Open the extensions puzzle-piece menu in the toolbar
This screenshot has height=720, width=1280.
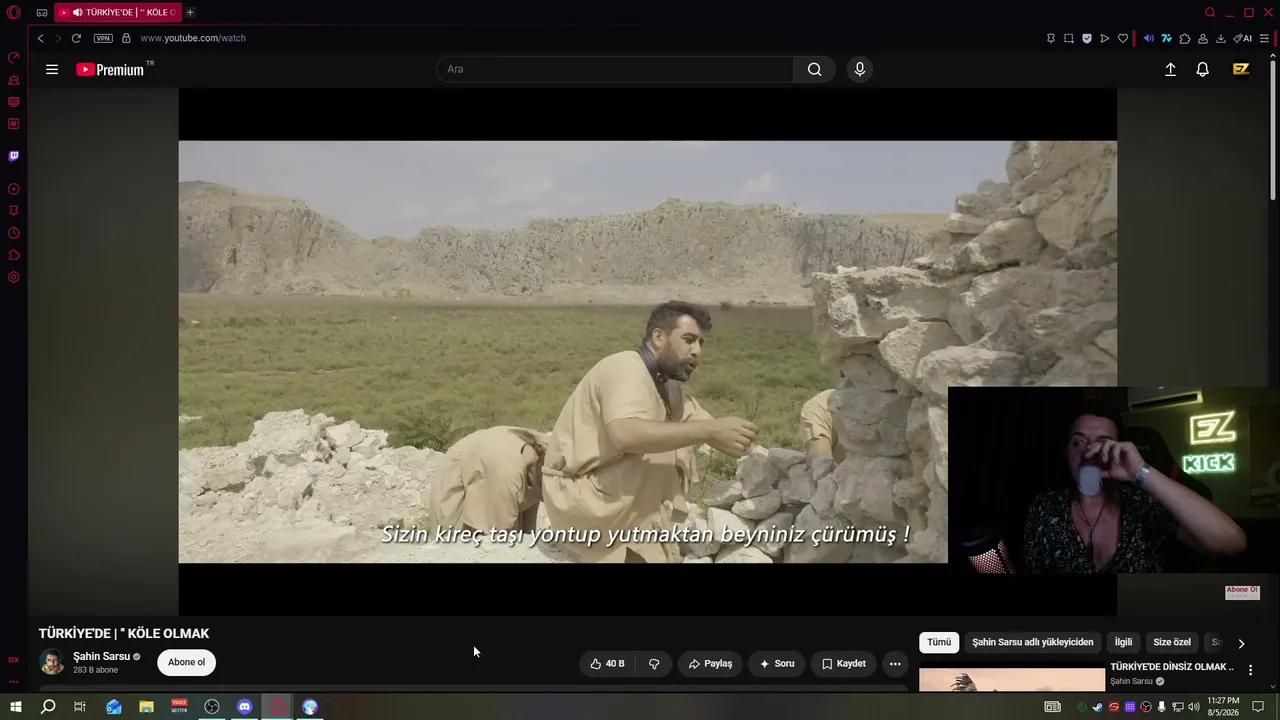click(x=1185, y=38)
